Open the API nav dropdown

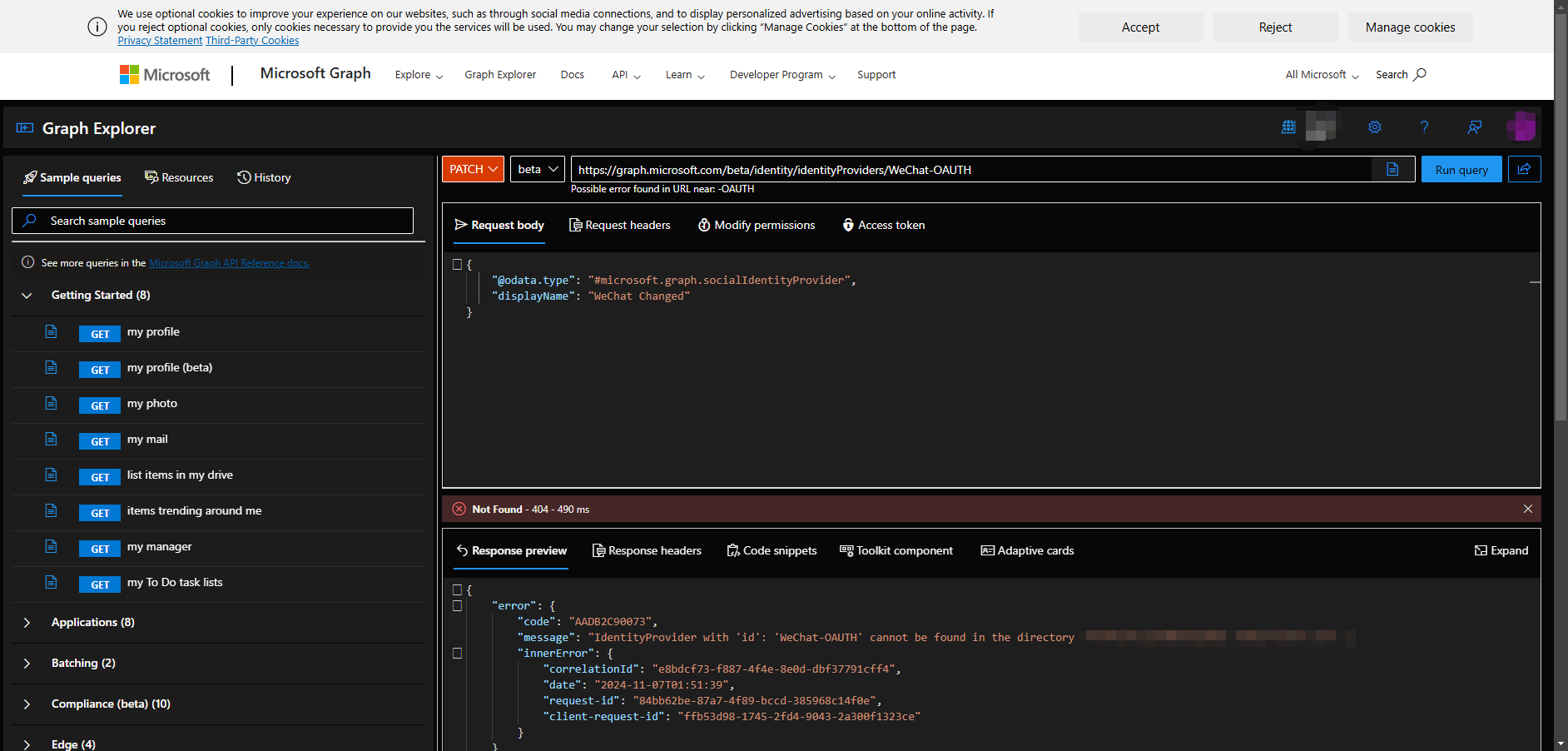click(626, 75)
